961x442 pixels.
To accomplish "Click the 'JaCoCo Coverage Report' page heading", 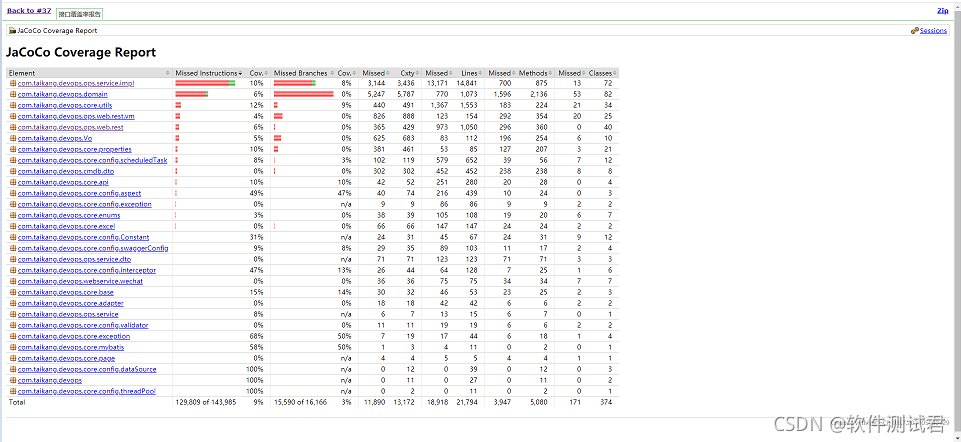I will [81, 53].
